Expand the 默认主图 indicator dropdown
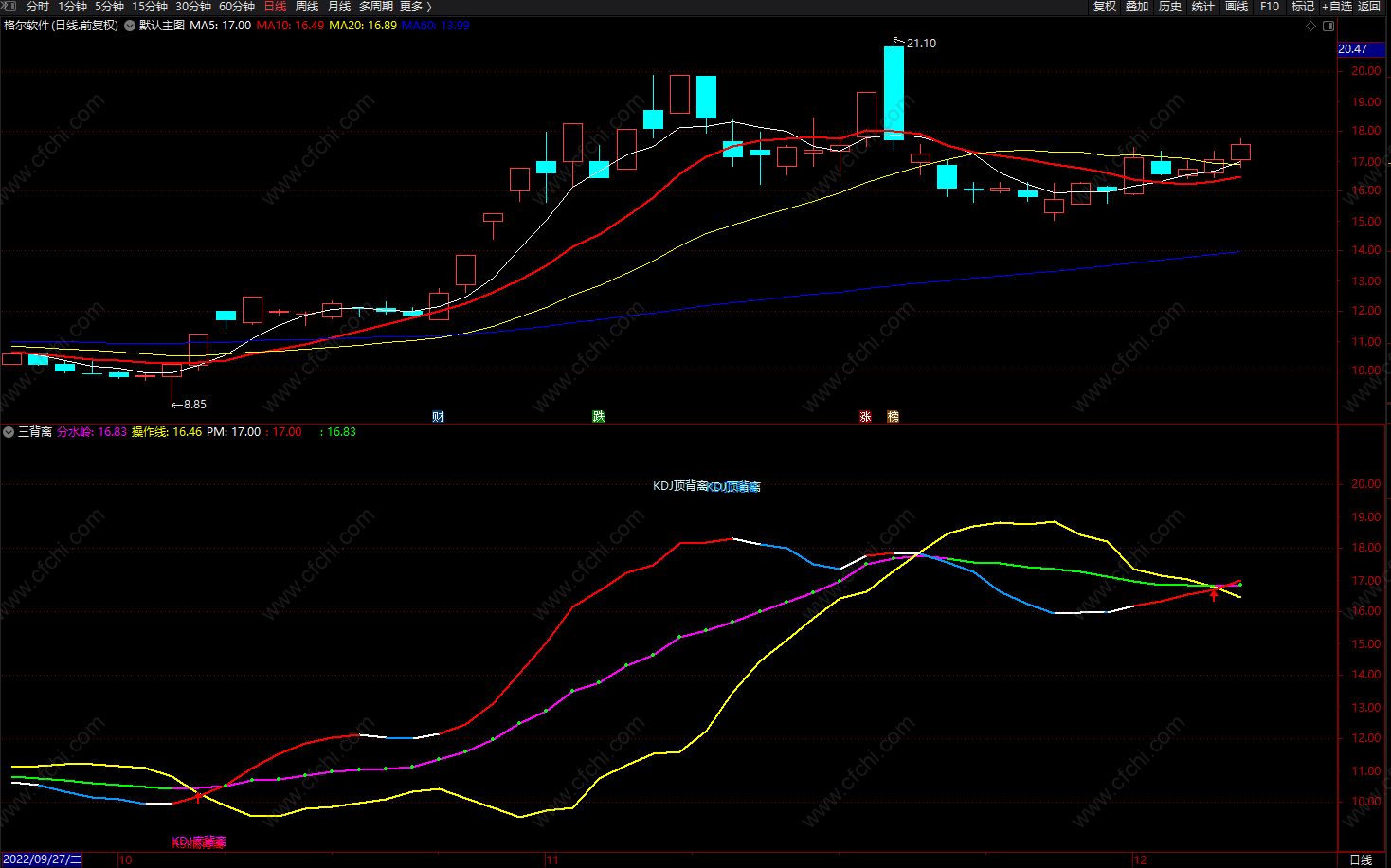 [130, 26]
